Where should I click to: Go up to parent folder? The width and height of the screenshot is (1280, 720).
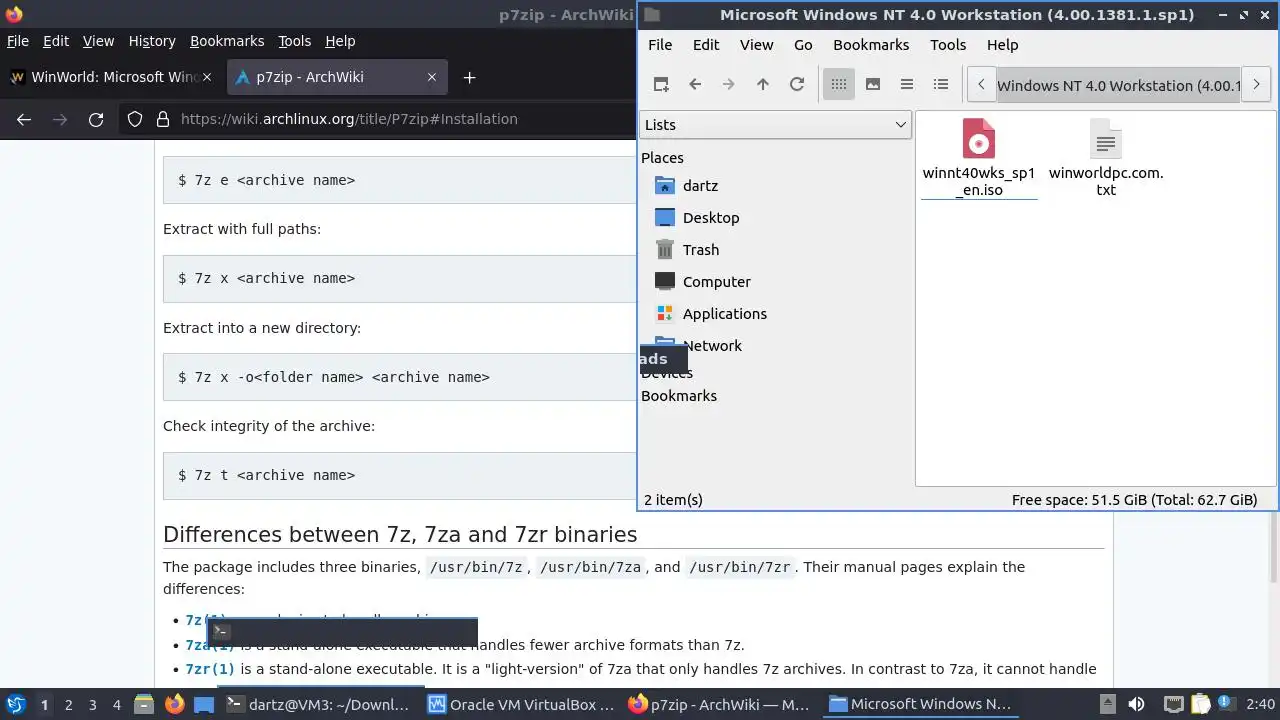point(763,85)
